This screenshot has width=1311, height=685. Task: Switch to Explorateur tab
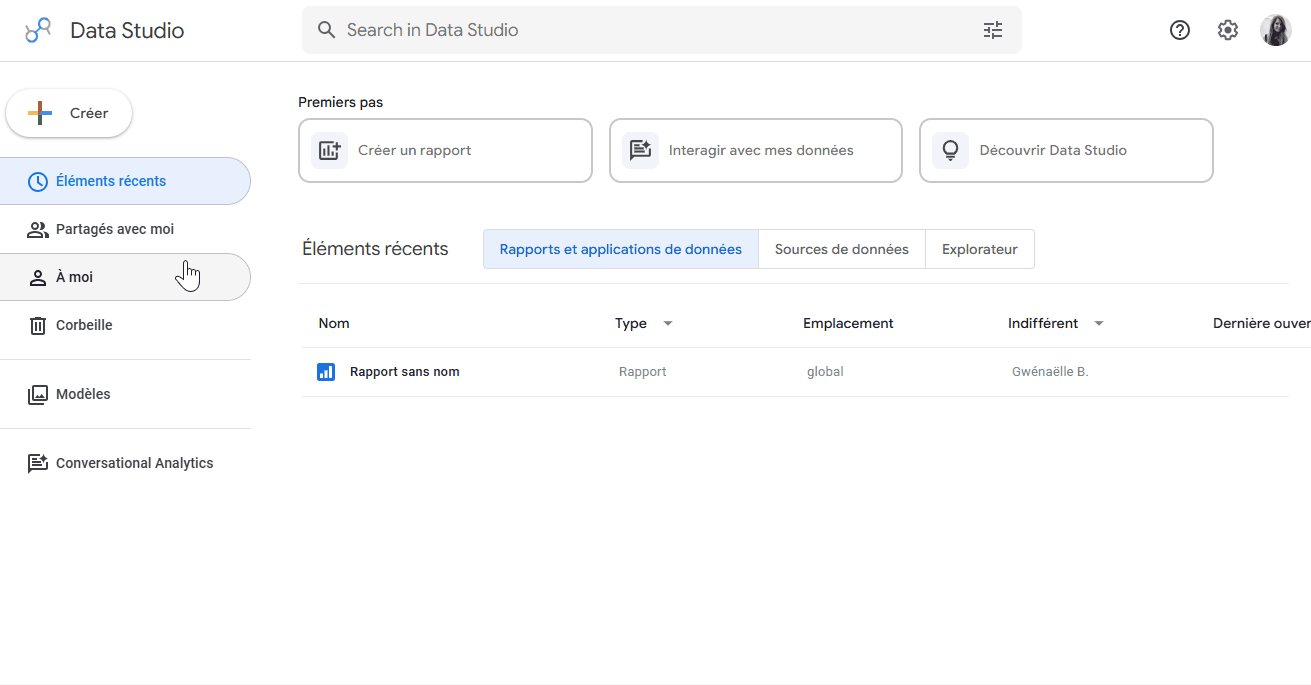coord(980,249)
